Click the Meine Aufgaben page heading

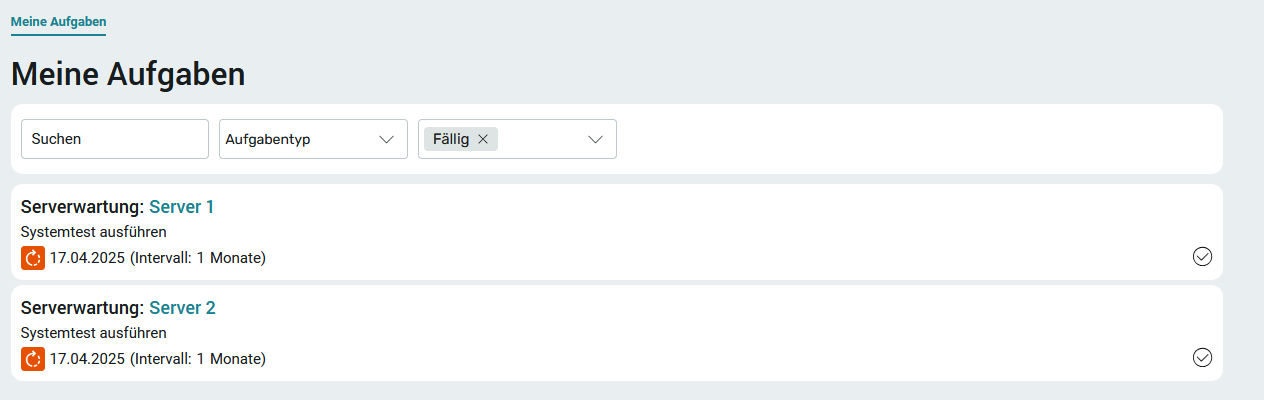(x=128, y=74)
